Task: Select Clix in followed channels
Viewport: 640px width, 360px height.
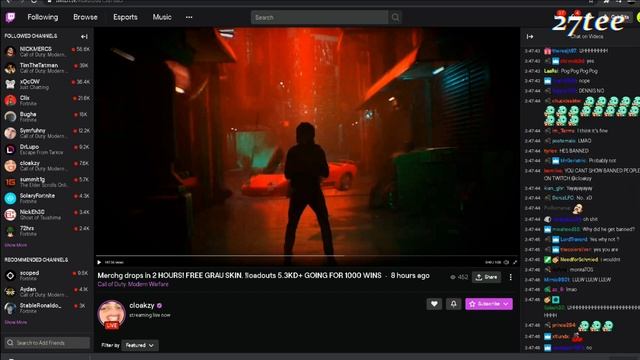Action: 47,100
